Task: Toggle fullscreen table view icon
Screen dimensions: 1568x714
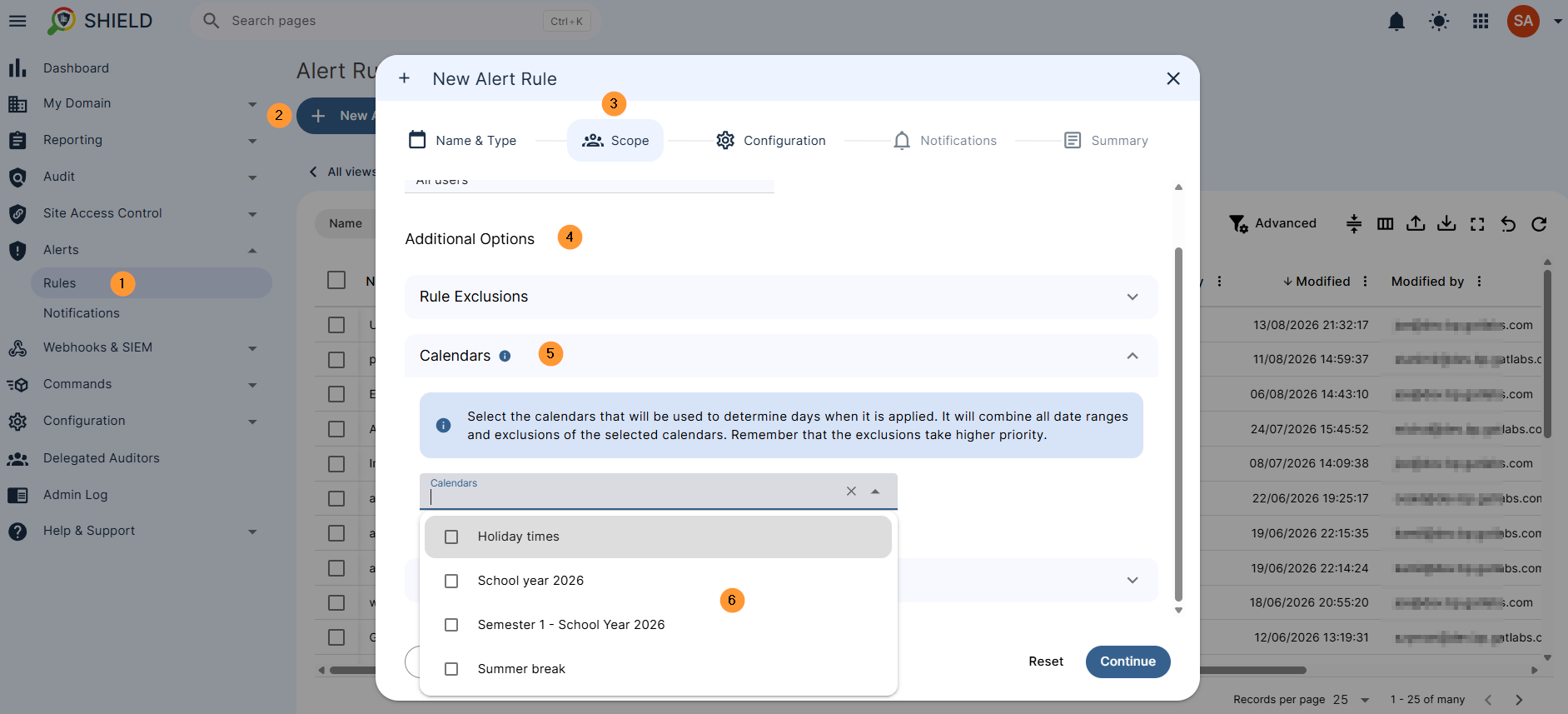Action: click(1477, 223)
